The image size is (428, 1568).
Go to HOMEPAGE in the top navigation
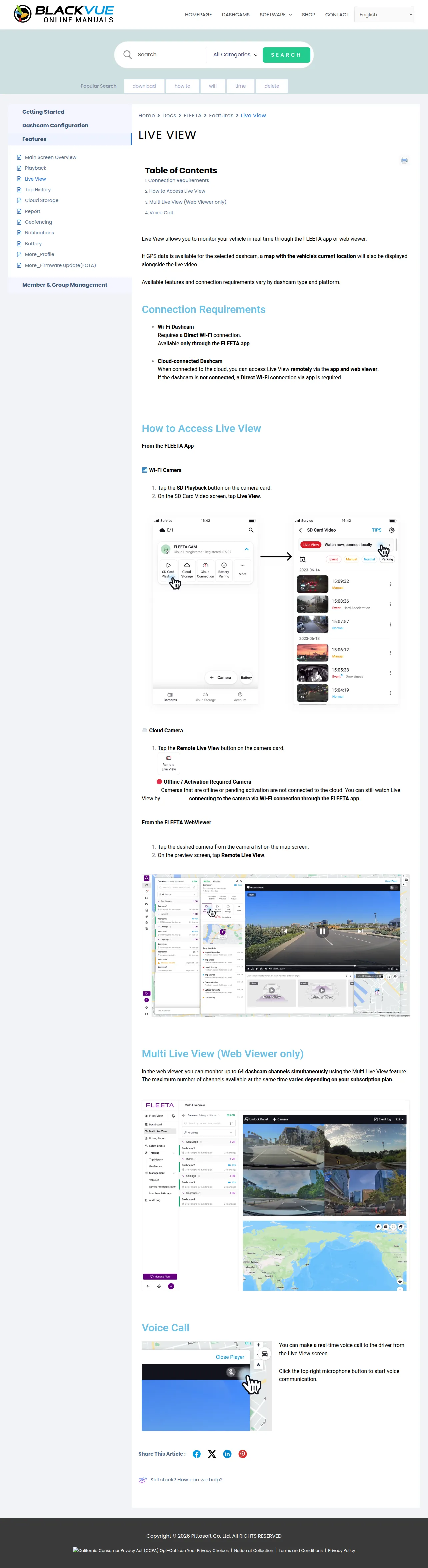[198, 15]
